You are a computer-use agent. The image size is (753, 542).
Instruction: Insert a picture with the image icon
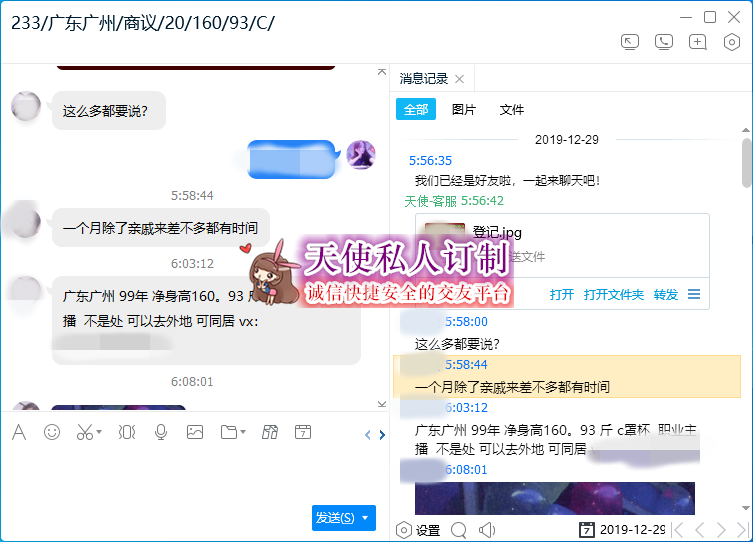coord(194,432)
